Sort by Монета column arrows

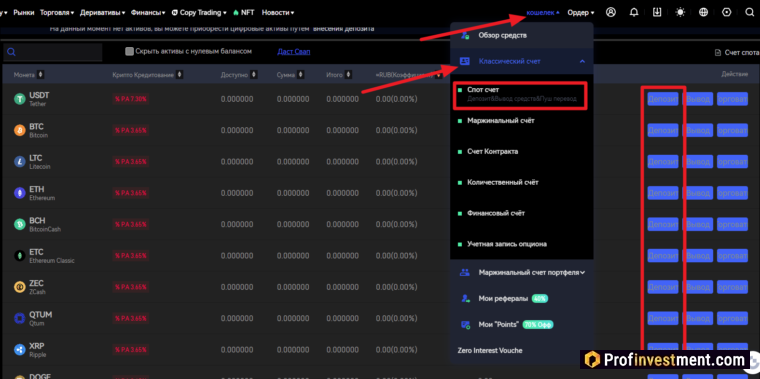(41, 75)
